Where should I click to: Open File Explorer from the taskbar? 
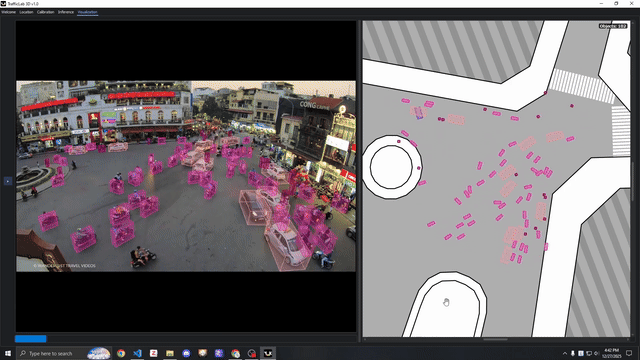(x=170, y=353)
